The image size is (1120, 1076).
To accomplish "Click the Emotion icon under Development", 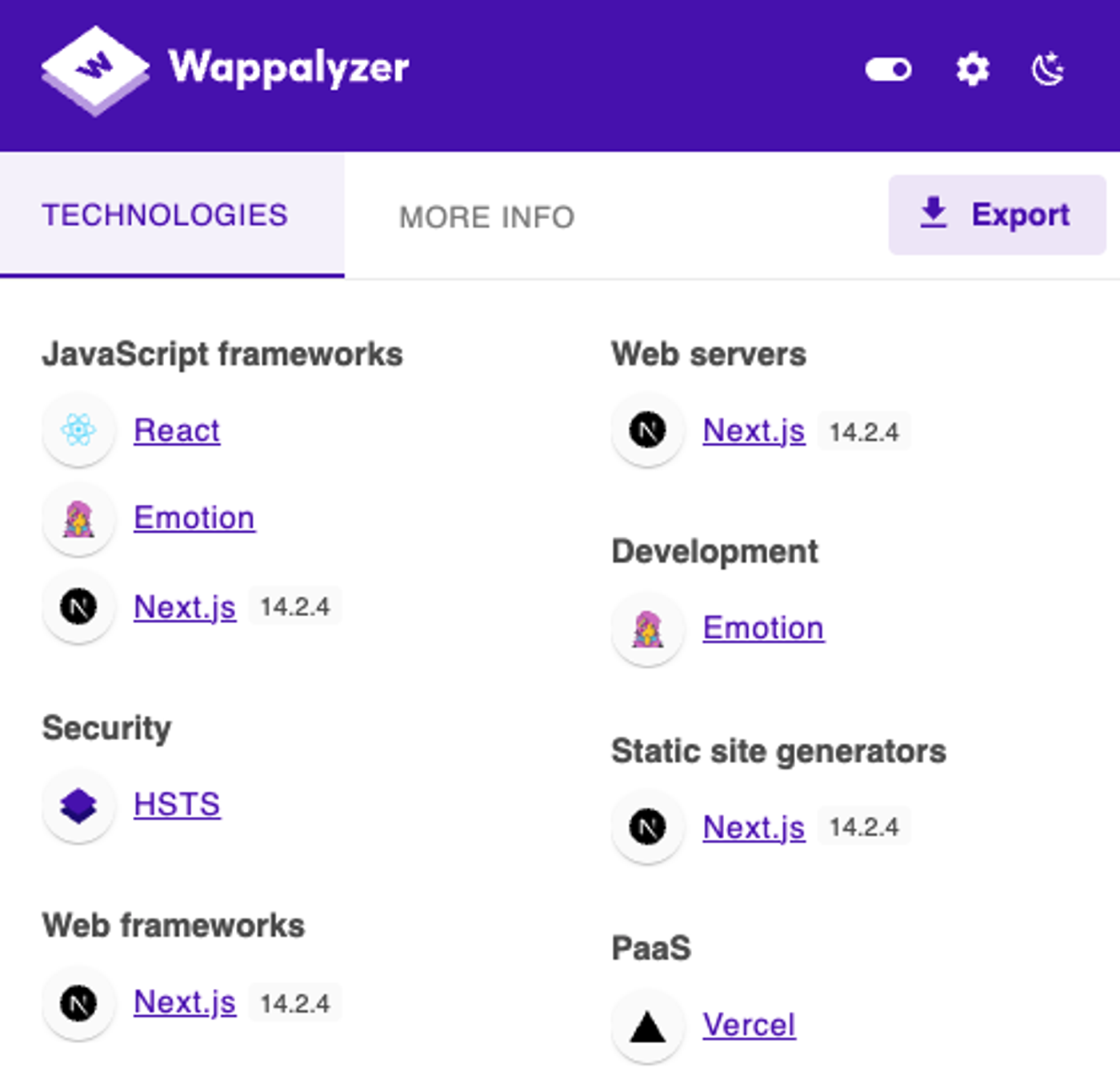I will click(x=646, y=629).
